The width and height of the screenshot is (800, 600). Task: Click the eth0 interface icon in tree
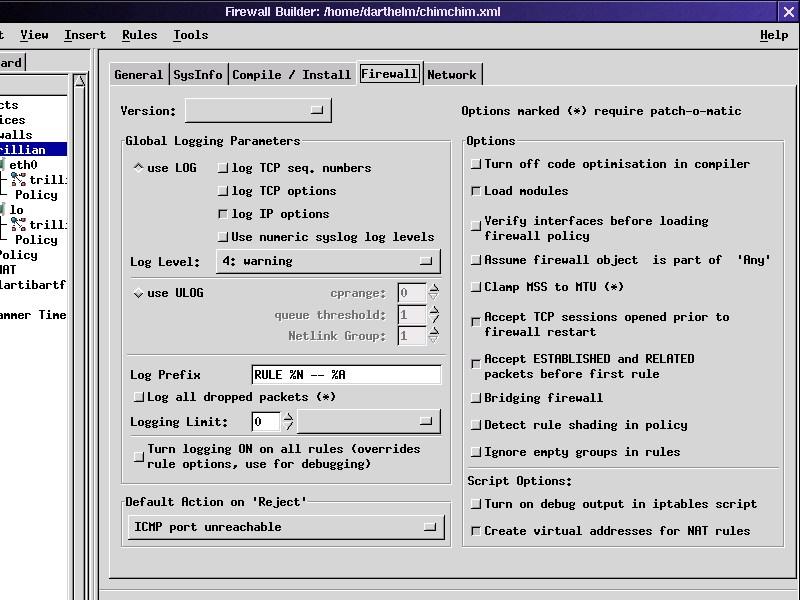coord(3,165)
